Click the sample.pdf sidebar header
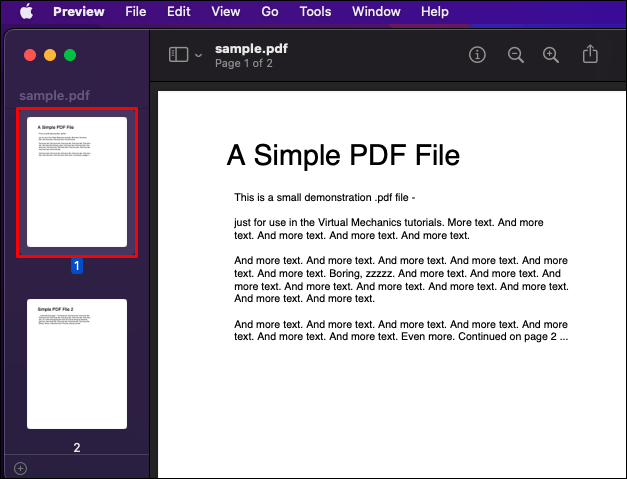This screenshot has width=627, height=479. click(54, 96)
